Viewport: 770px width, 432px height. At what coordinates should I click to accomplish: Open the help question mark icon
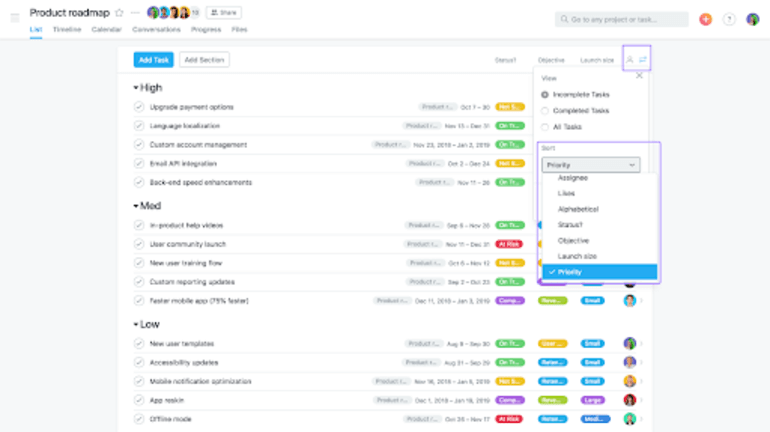(729, 19)
